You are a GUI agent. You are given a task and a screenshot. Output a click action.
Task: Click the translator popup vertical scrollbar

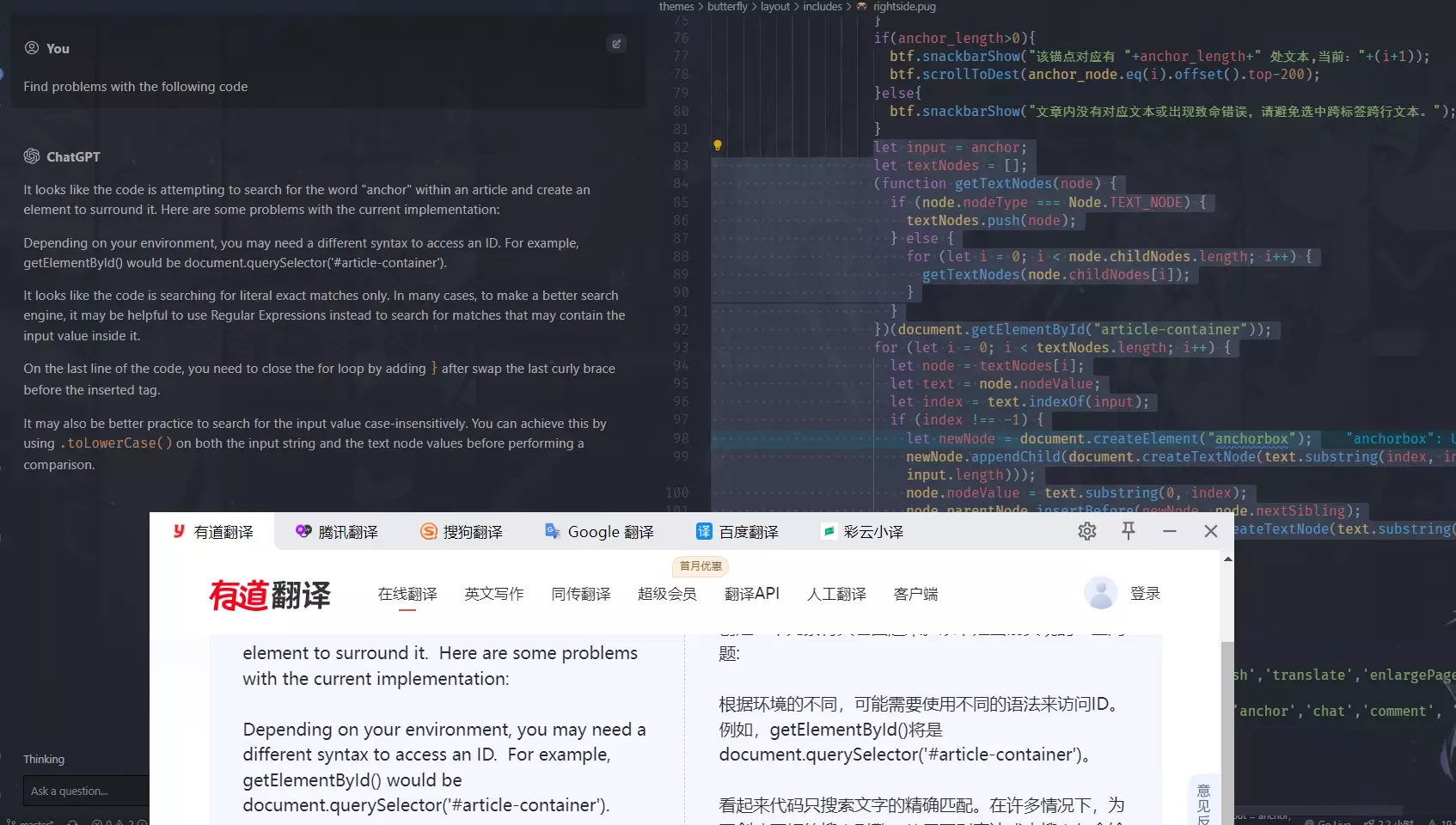point(1227,687)
